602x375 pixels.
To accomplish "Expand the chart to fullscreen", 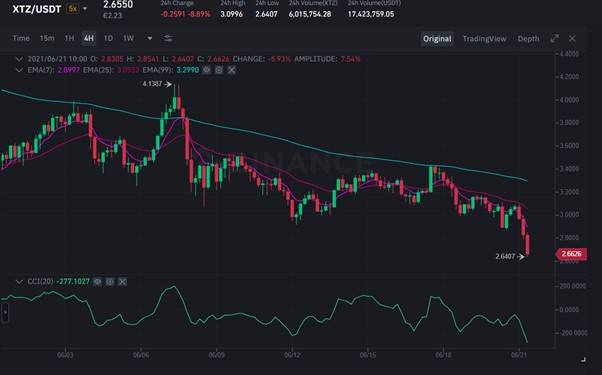I will [554, 38].
